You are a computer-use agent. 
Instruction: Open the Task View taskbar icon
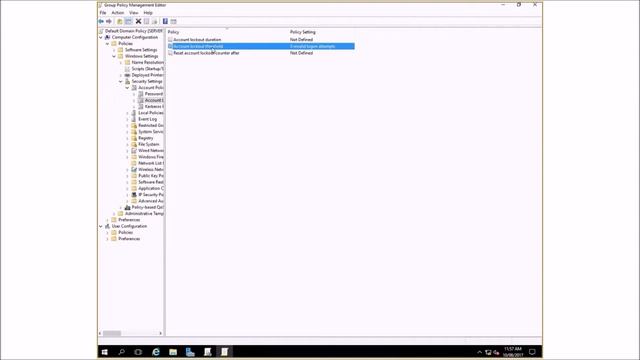[x=138, y=352]
